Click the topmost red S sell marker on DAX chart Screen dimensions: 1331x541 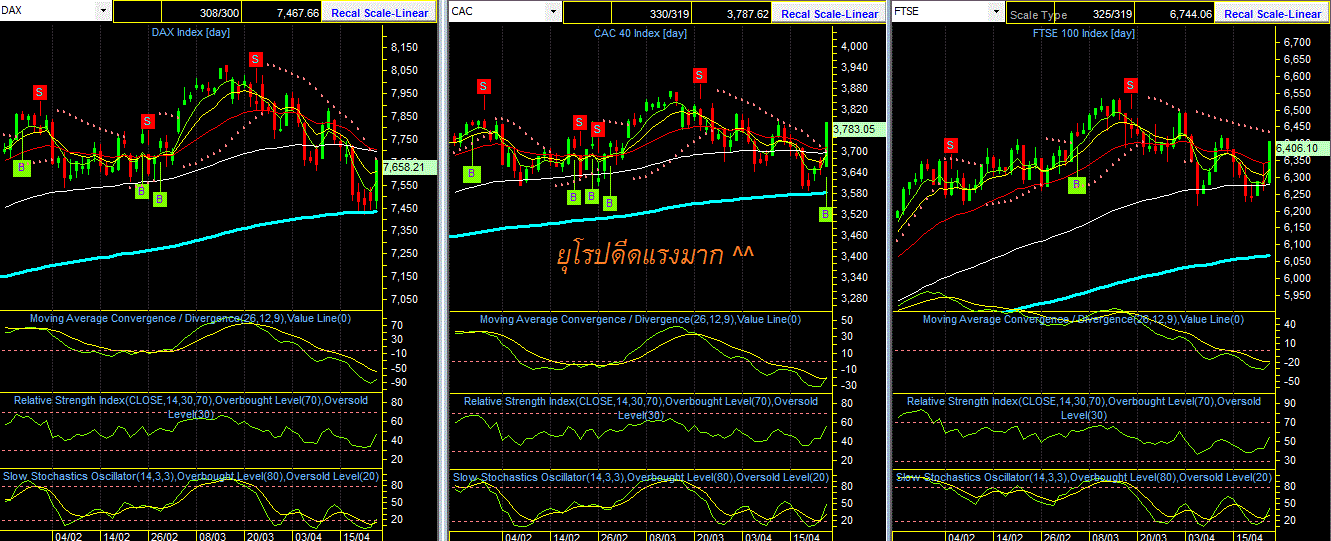tap(256, 59)
